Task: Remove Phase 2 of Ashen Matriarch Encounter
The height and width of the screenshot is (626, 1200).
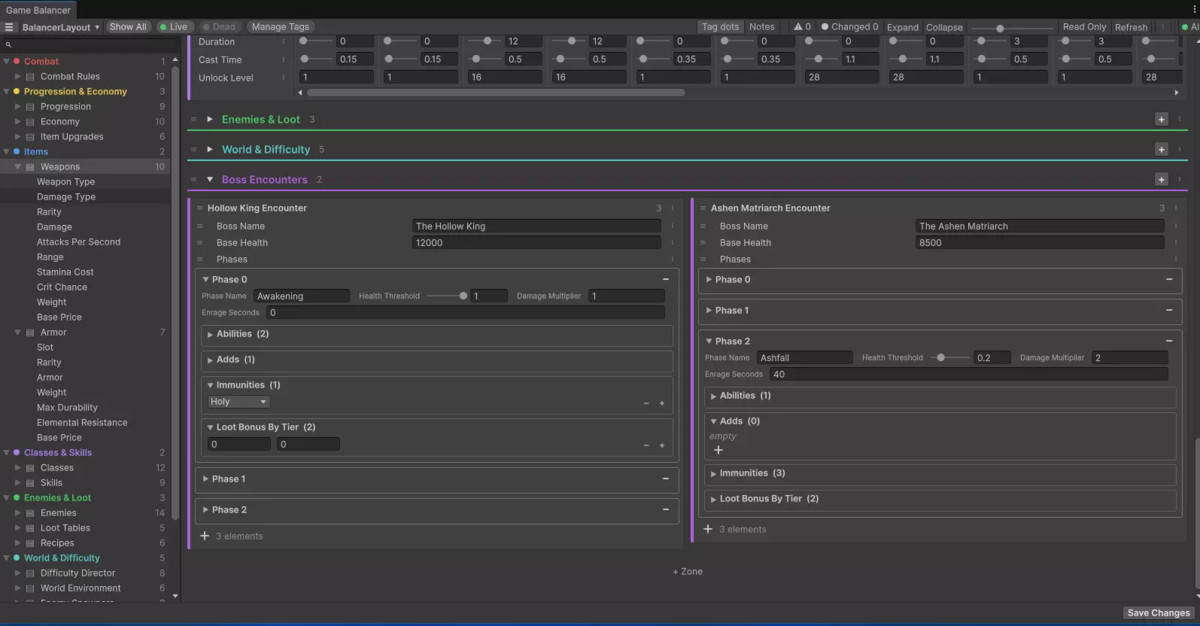Action: click(x=1169, y=341)
